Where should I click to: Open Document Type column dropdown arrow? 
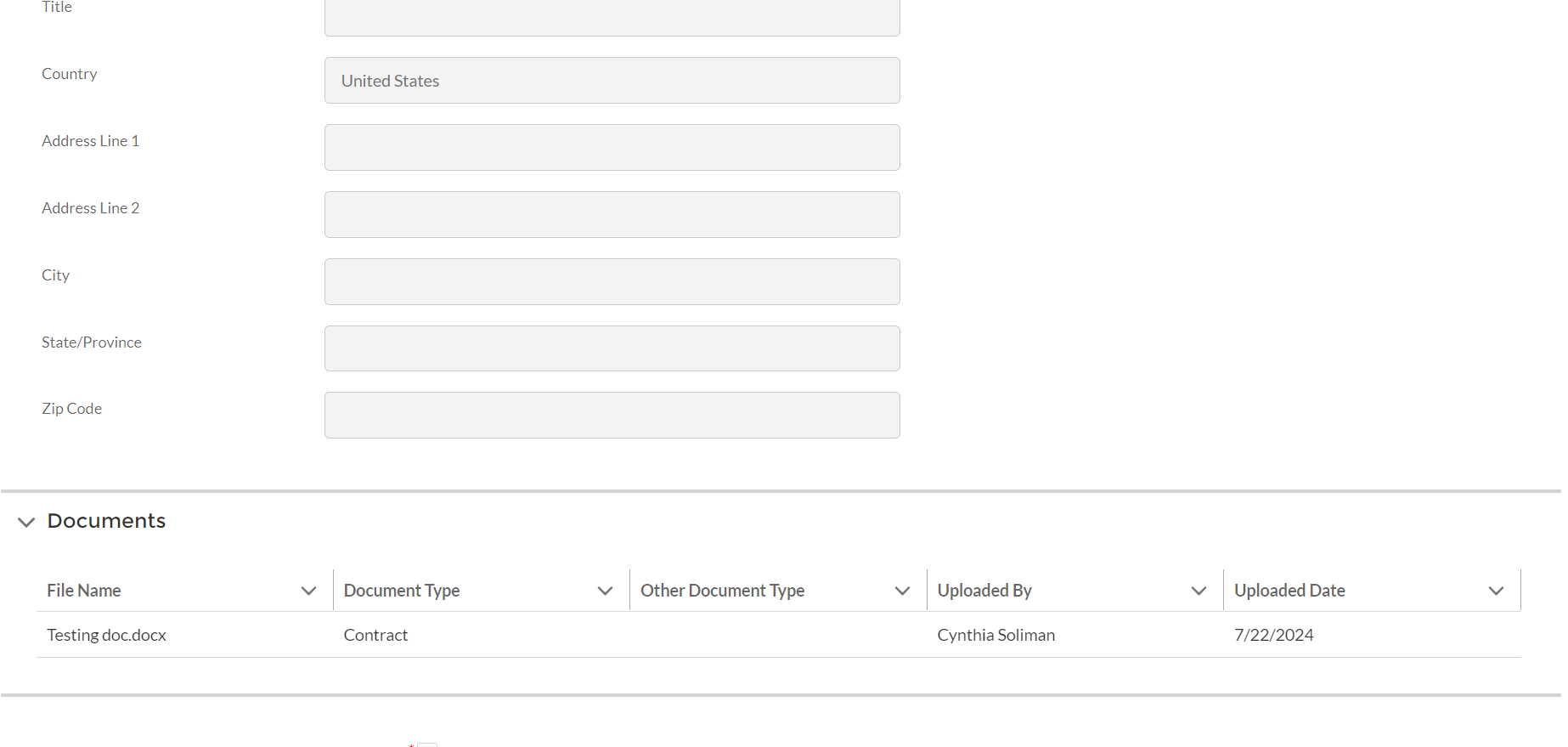pos(605,591)
